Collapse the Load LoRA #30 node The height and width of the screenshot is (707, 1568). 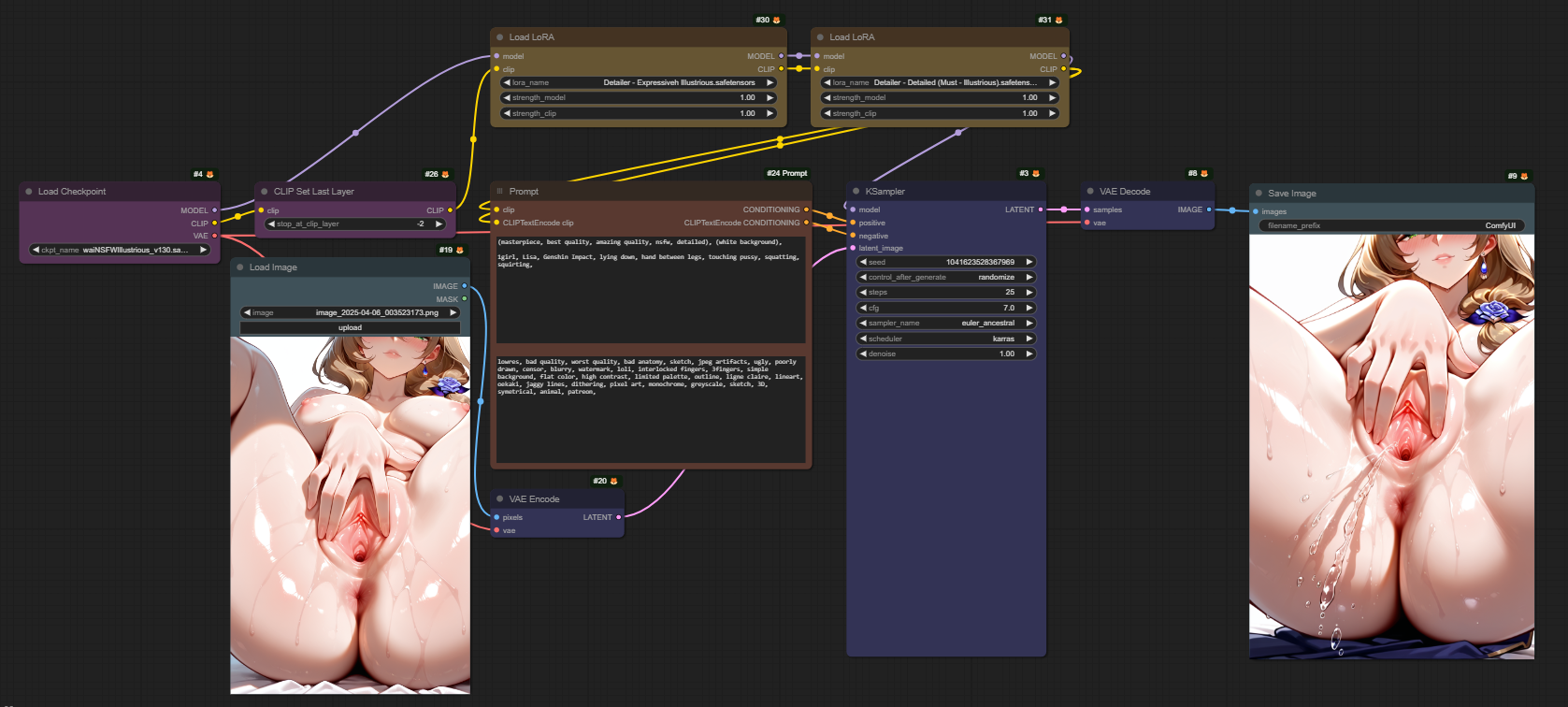tap(500, 37)
